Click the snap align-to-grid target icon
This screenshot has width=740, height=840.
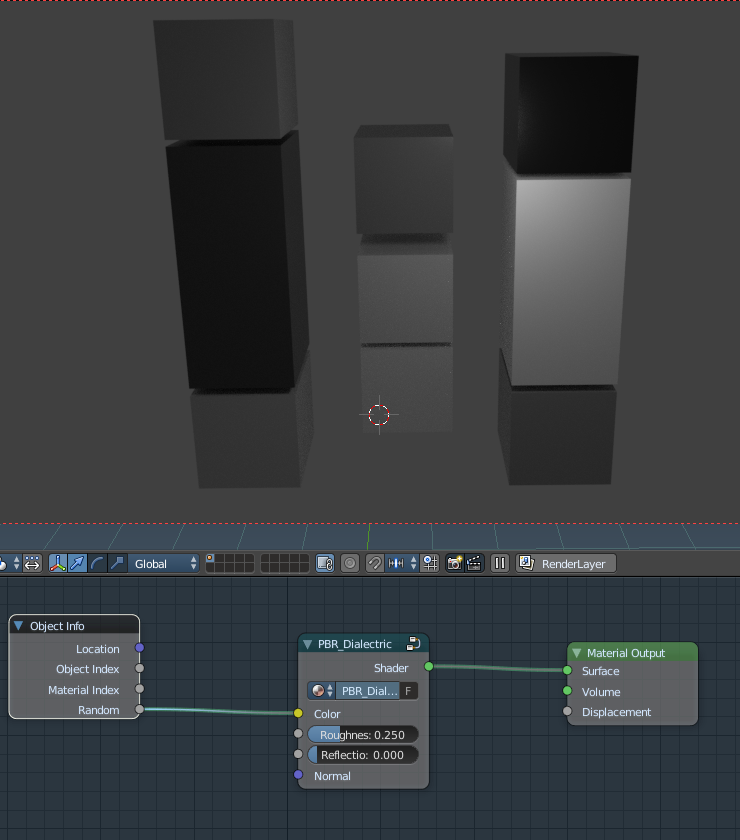click(x=430, y=564)
